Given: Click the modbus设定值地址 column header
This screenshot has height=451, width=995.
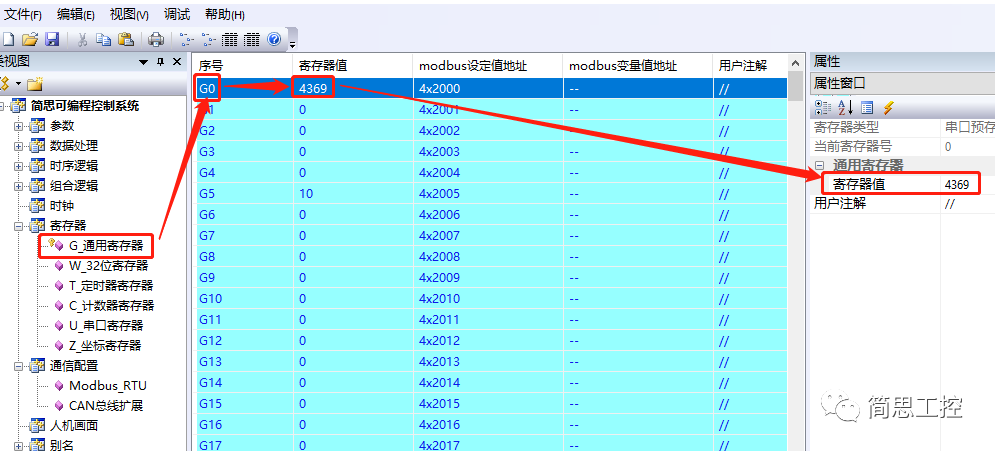Looking at the screenshot, I should point(487,65).
